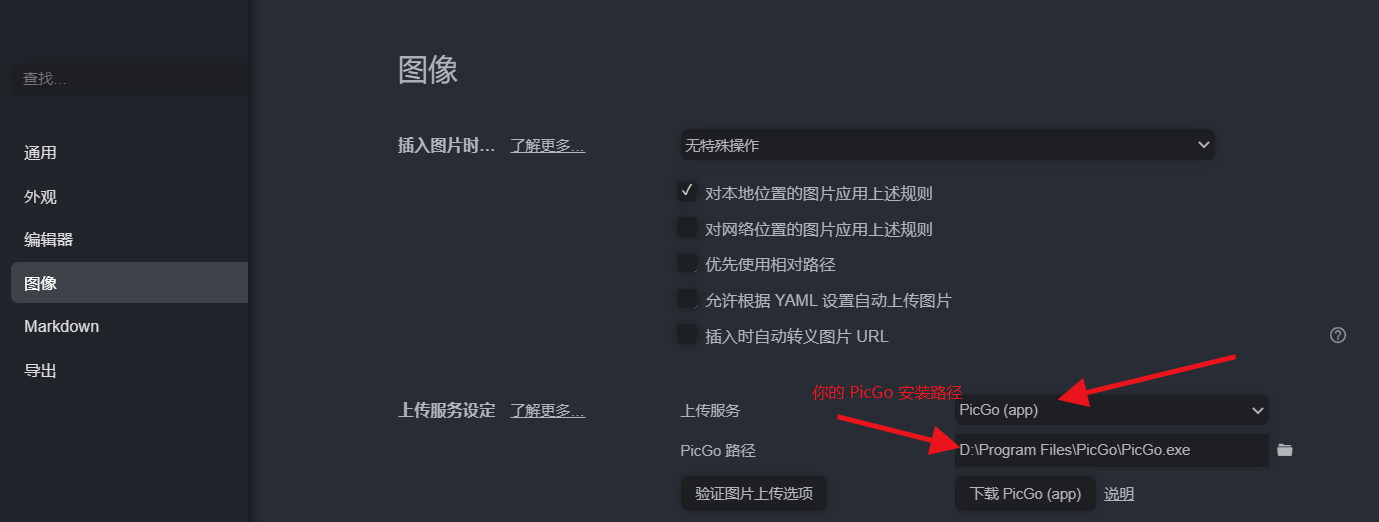
Task: Click the folder browse icon for PicGo path
Action: (1285, 450)
